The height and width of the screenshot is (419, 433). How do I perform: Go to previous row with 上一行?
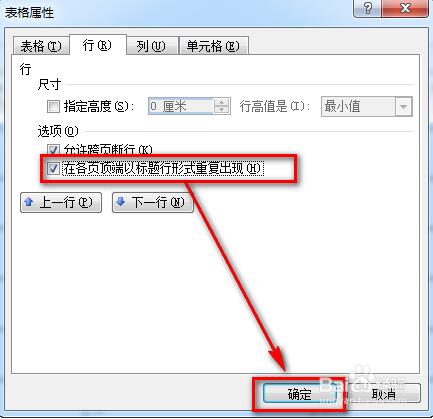[x=61, y=202]
